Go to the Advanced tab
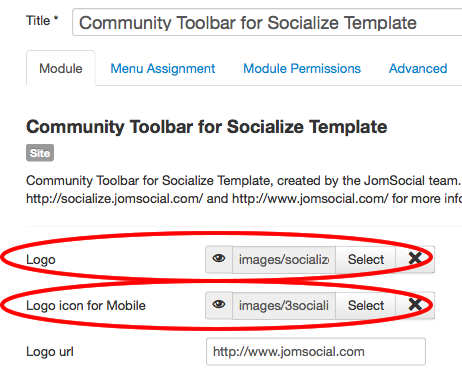The width and height of the screenshot is (462, 378). (418, 69)
